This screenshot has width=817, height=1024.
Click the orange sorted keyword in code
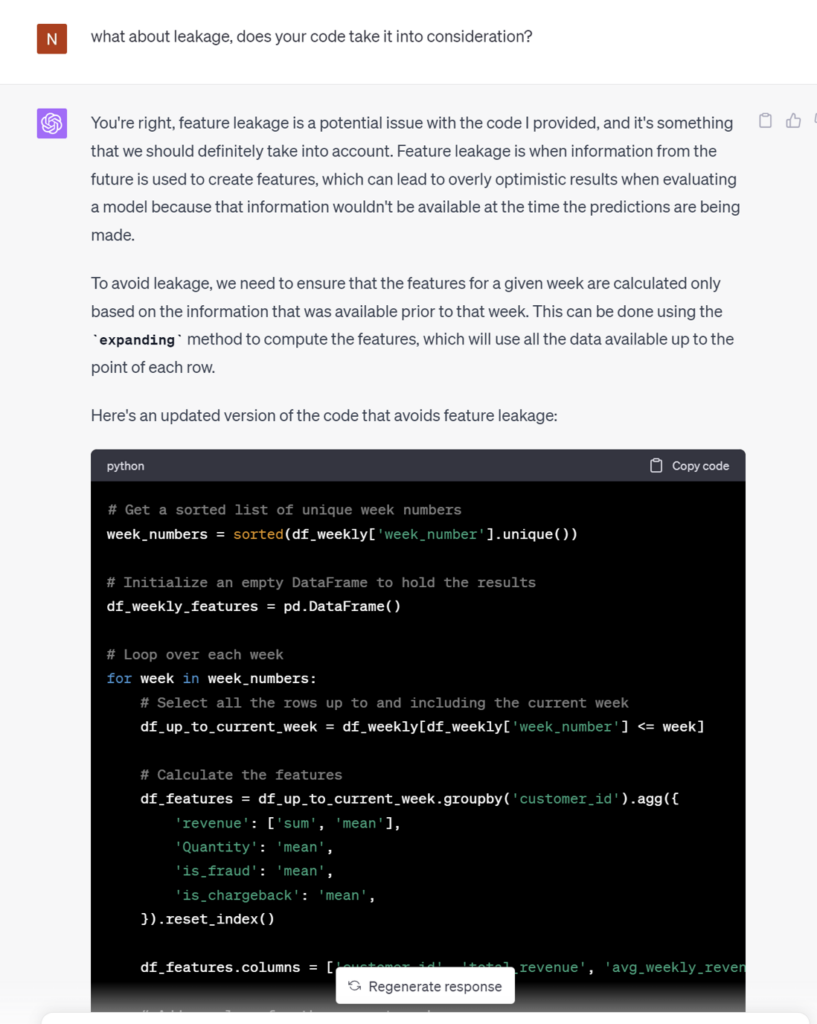pyautogui.click(x=258, y=534)
